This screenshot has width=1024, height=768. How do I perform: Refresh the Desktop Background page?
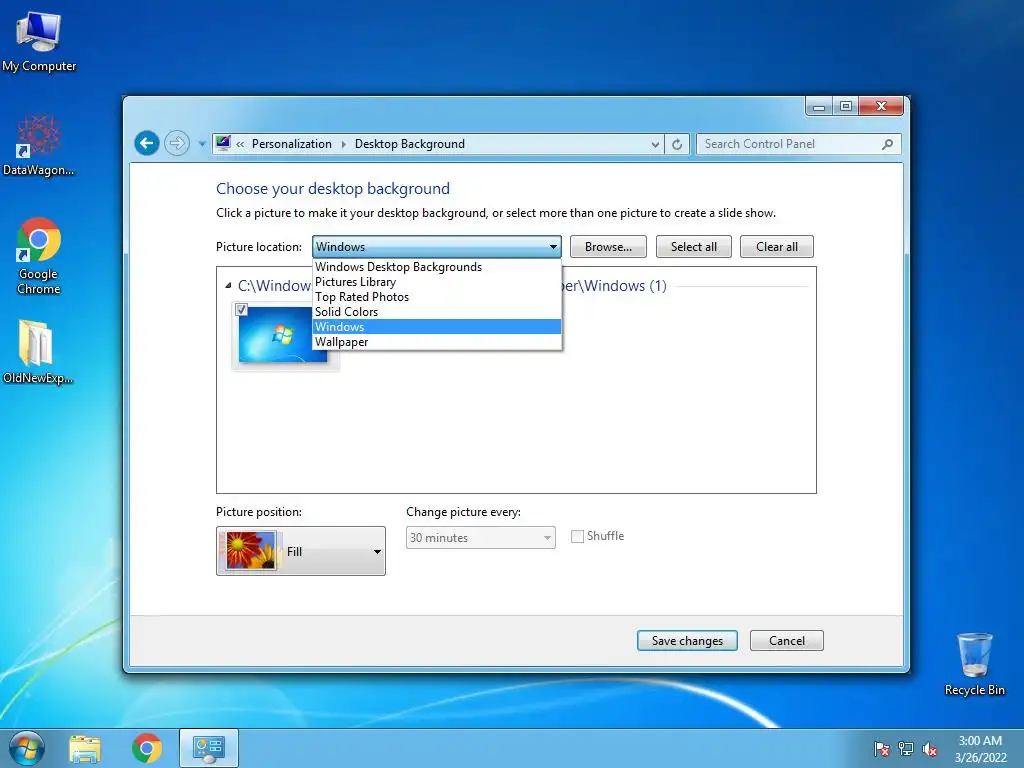[677, 144]
